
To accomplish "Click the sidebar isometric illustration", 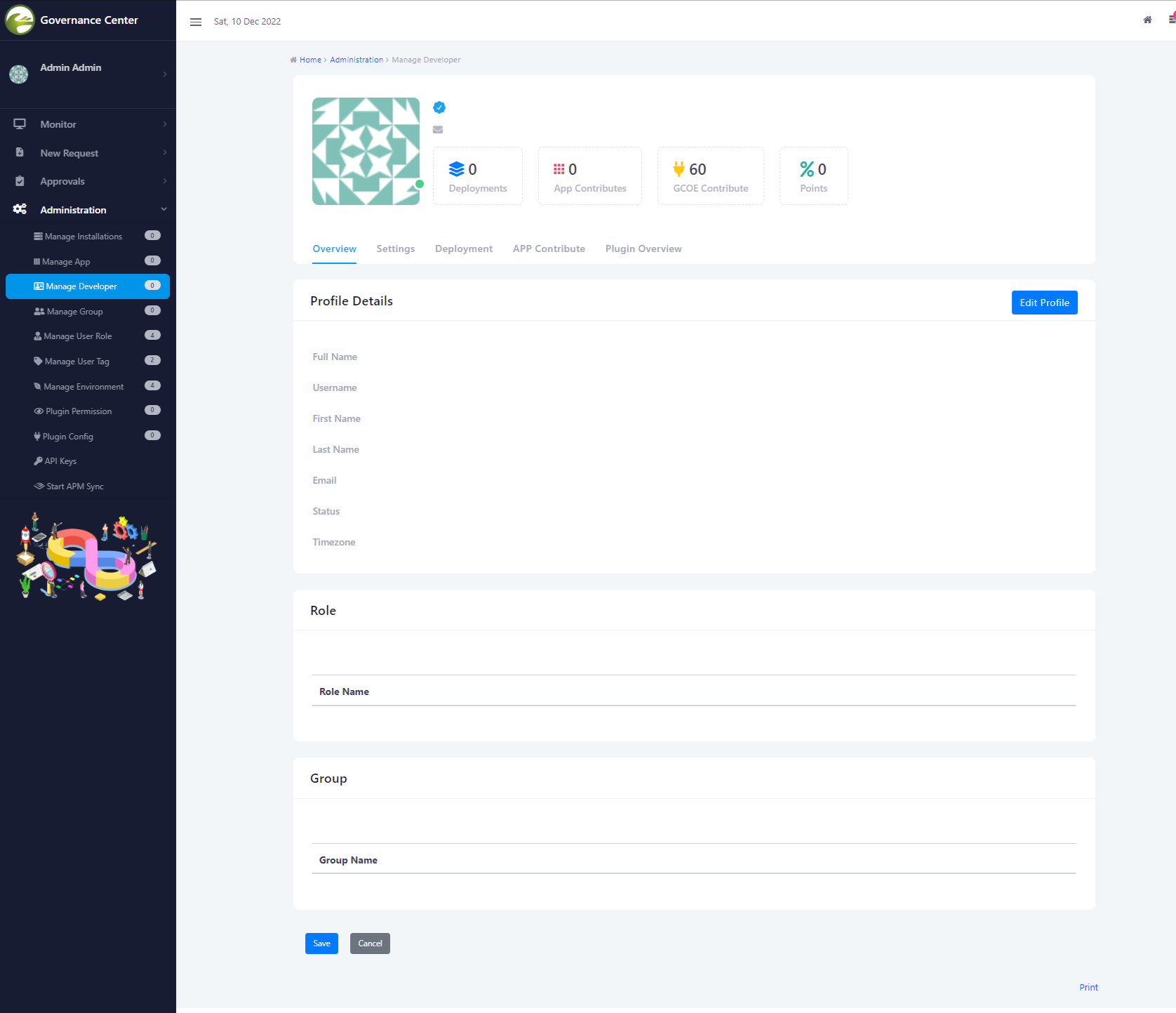I will click(x=87, y=557).
